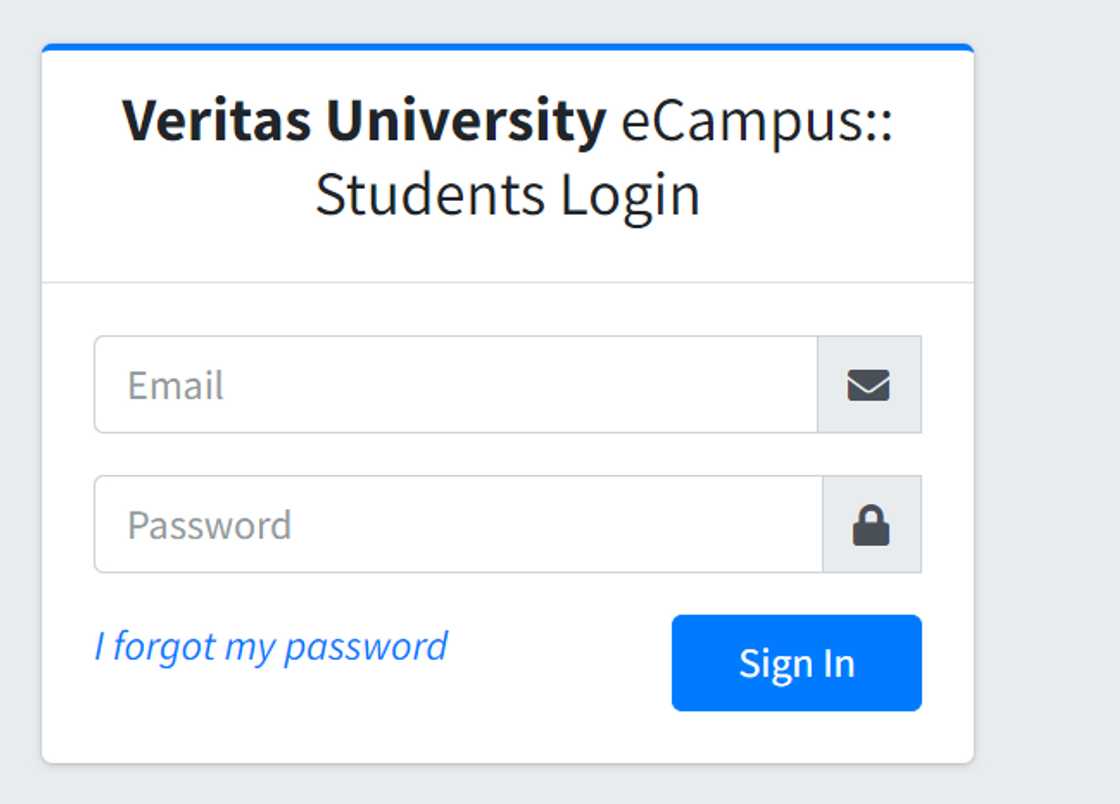The height and width of the screenshot is (804, 1120).
Task: Tap the lock icon addon in Password row
Action: (x=871, y=525)
